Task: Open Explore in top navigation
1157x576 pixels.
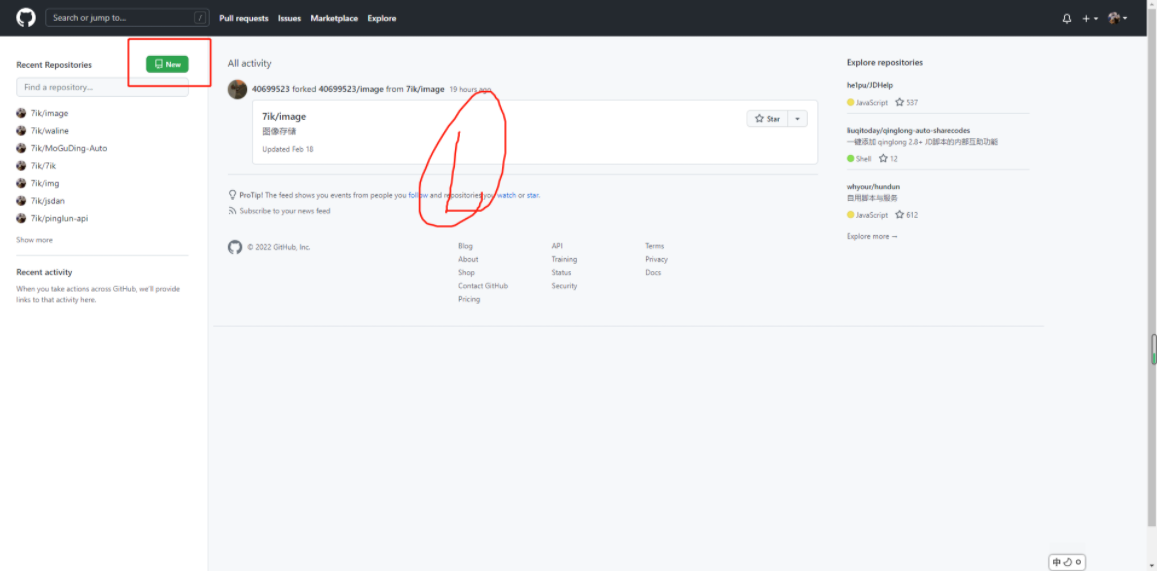Action: tap(381, 18)
